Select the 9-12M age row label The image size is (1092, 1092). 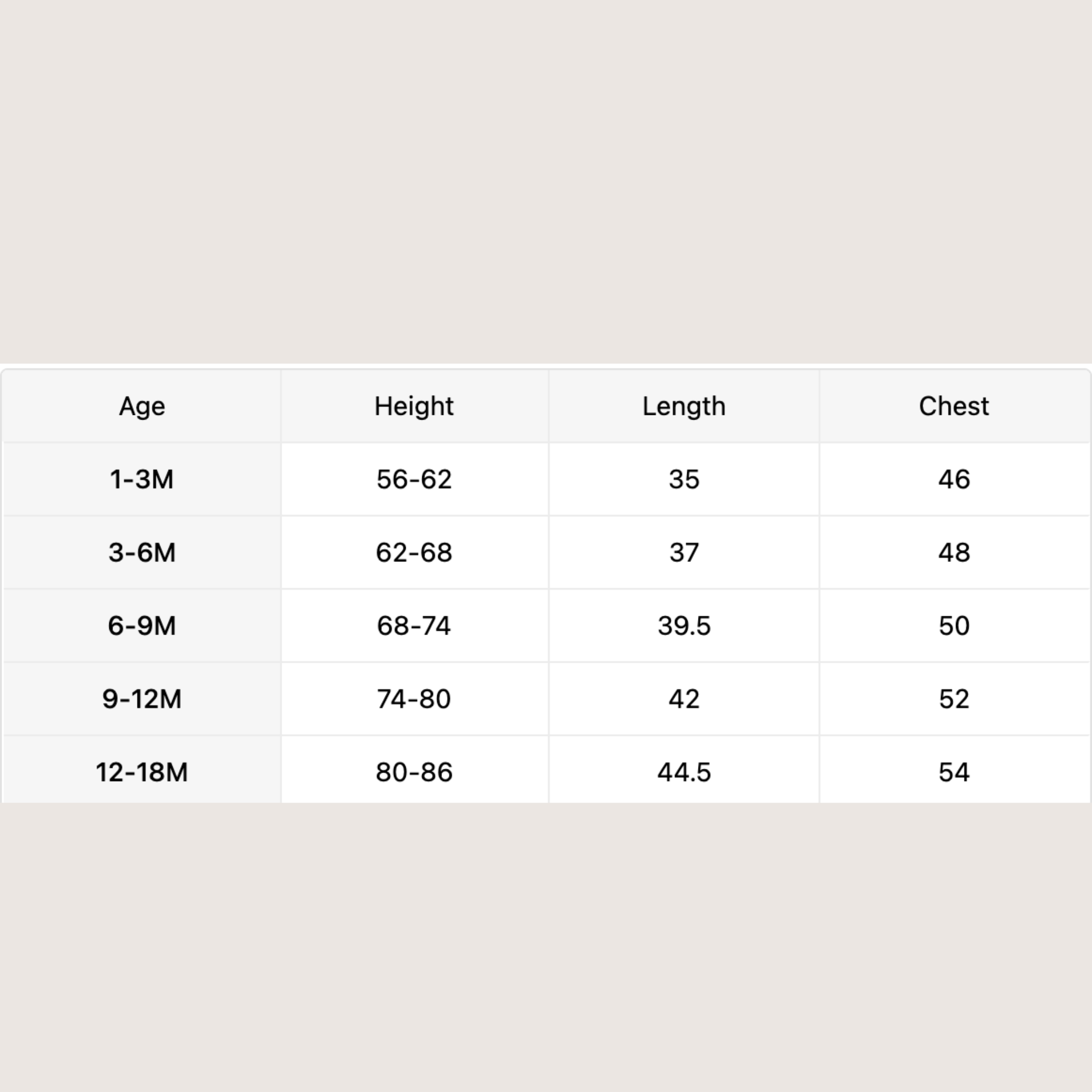coord(142,699)
